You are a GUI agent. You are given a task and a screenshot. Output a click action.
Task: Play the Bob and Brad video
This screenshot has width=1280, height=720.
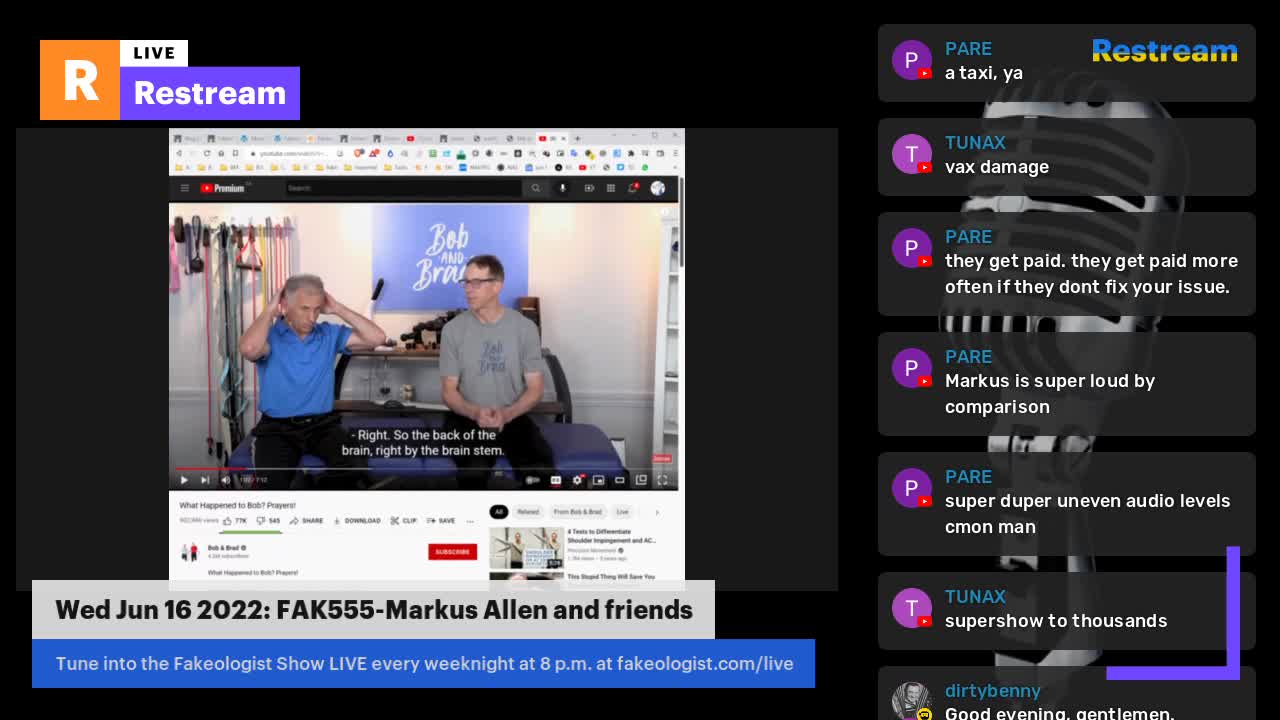click(x=184, y=480)
